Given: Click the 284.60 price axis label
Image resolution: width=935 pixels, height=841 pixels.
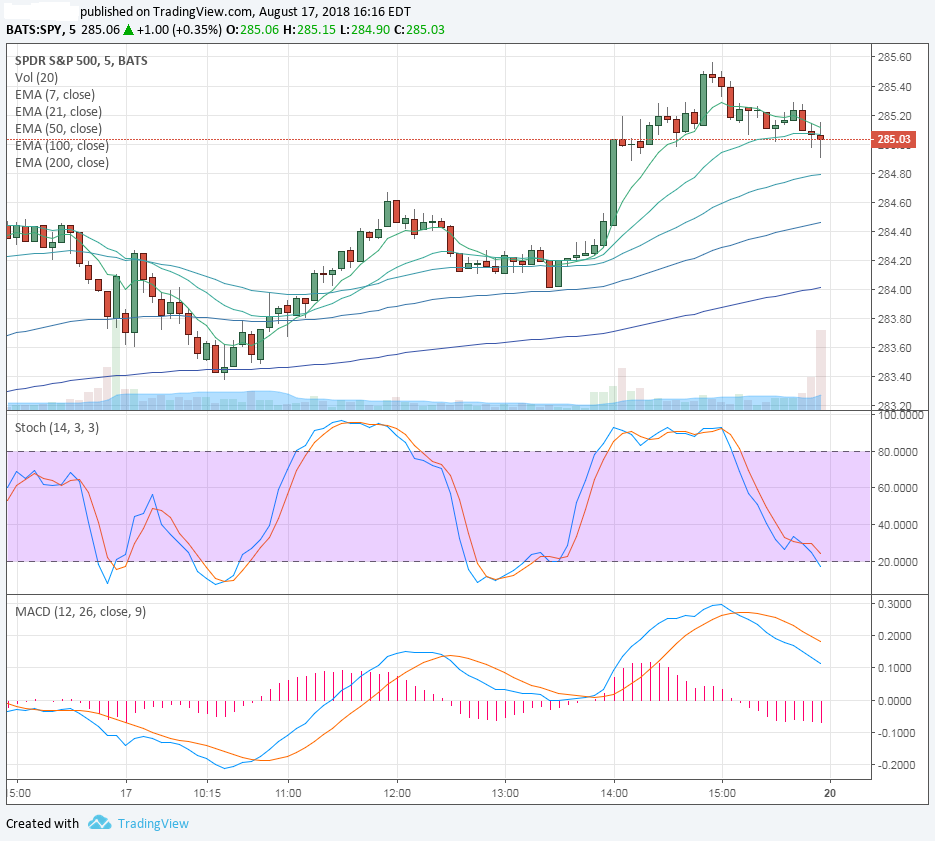Looking at the screenshot, I should (894, 203).
